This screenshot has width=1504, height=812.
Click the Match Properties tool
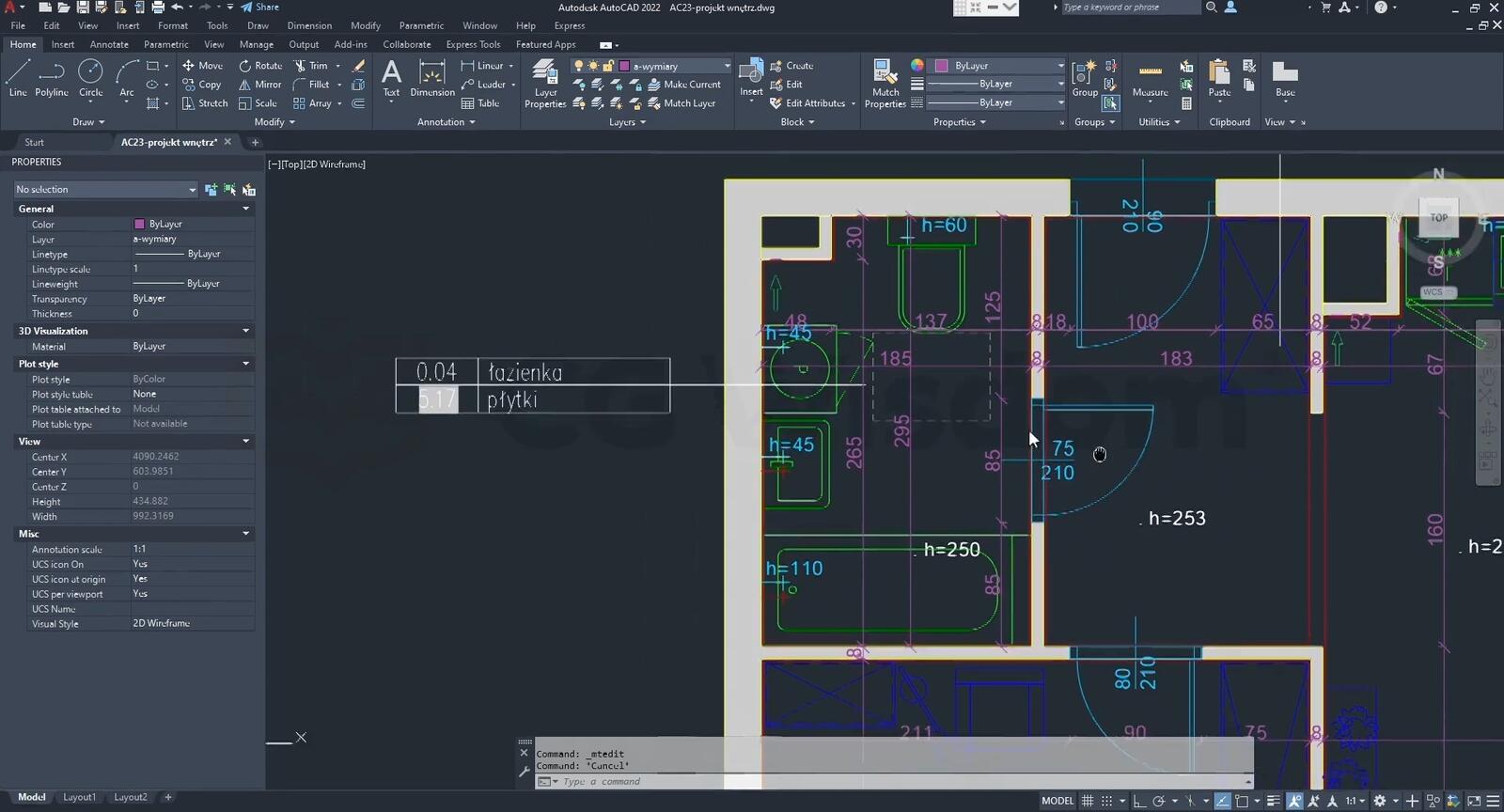(x=885, y=82)
